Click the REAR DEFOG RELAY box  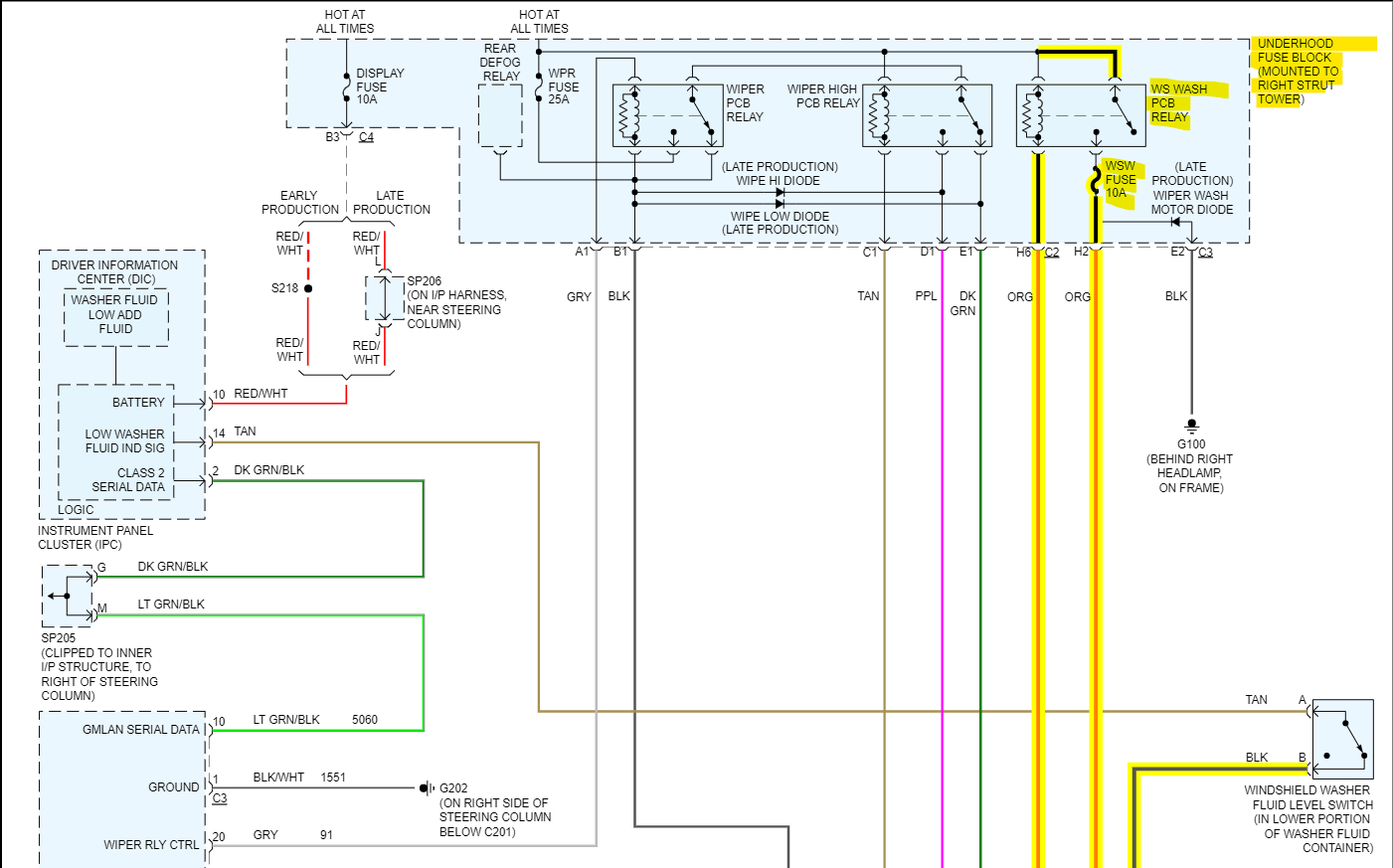(500, 115)
